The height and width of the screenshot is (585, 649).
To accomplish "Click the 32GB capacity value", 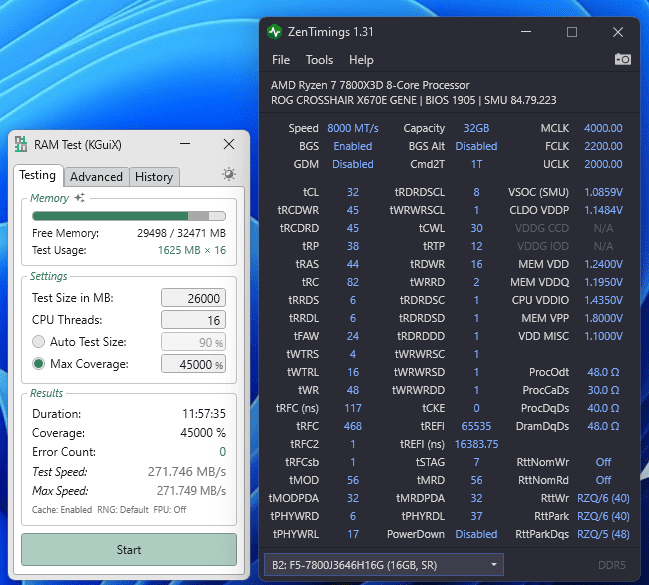I will (476, 128).
